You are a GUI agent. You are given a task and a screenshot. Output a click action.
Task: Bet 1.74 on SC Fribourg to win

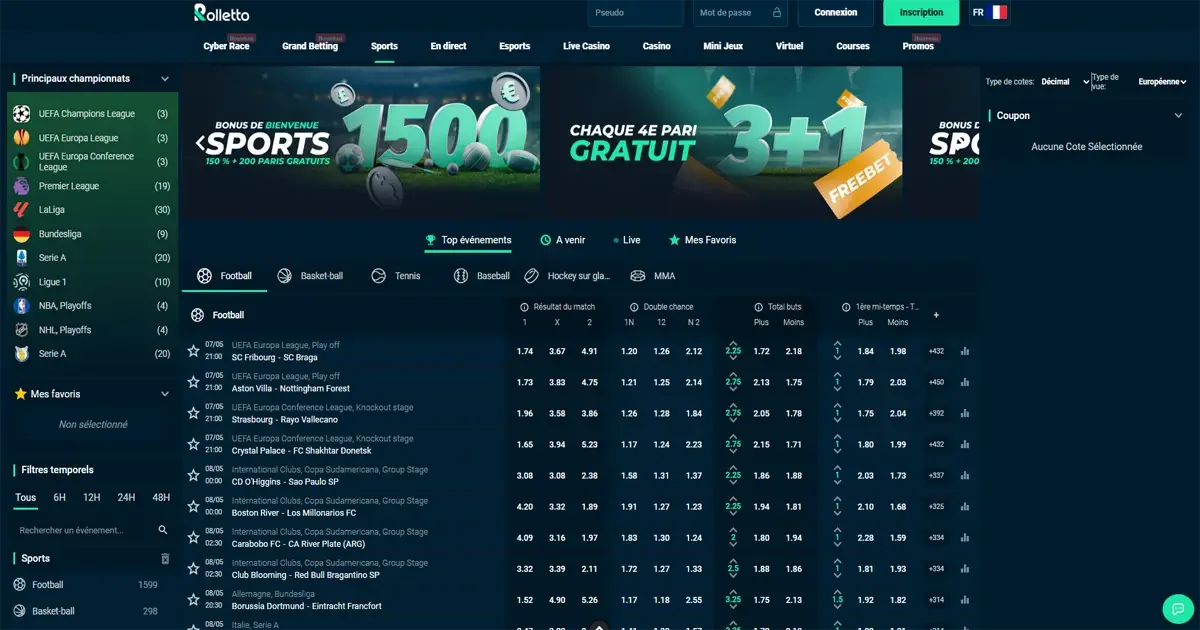tap(525, 351)
